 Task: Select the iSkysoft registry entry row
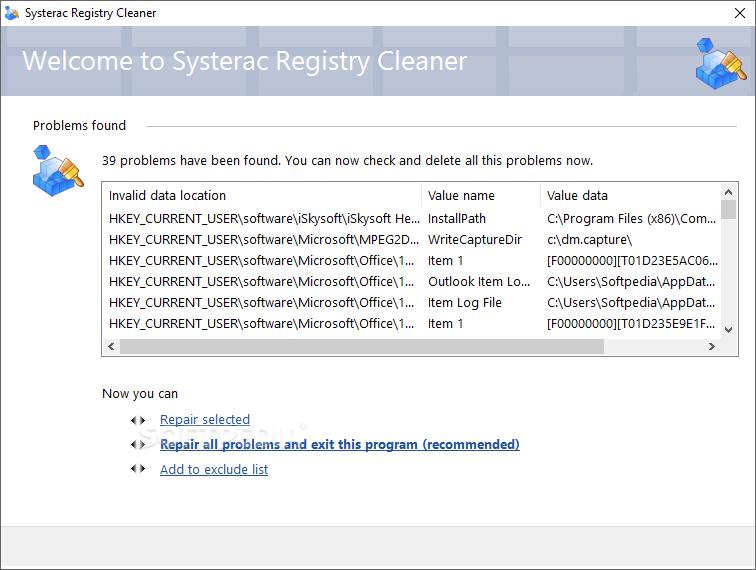point(412,218)
